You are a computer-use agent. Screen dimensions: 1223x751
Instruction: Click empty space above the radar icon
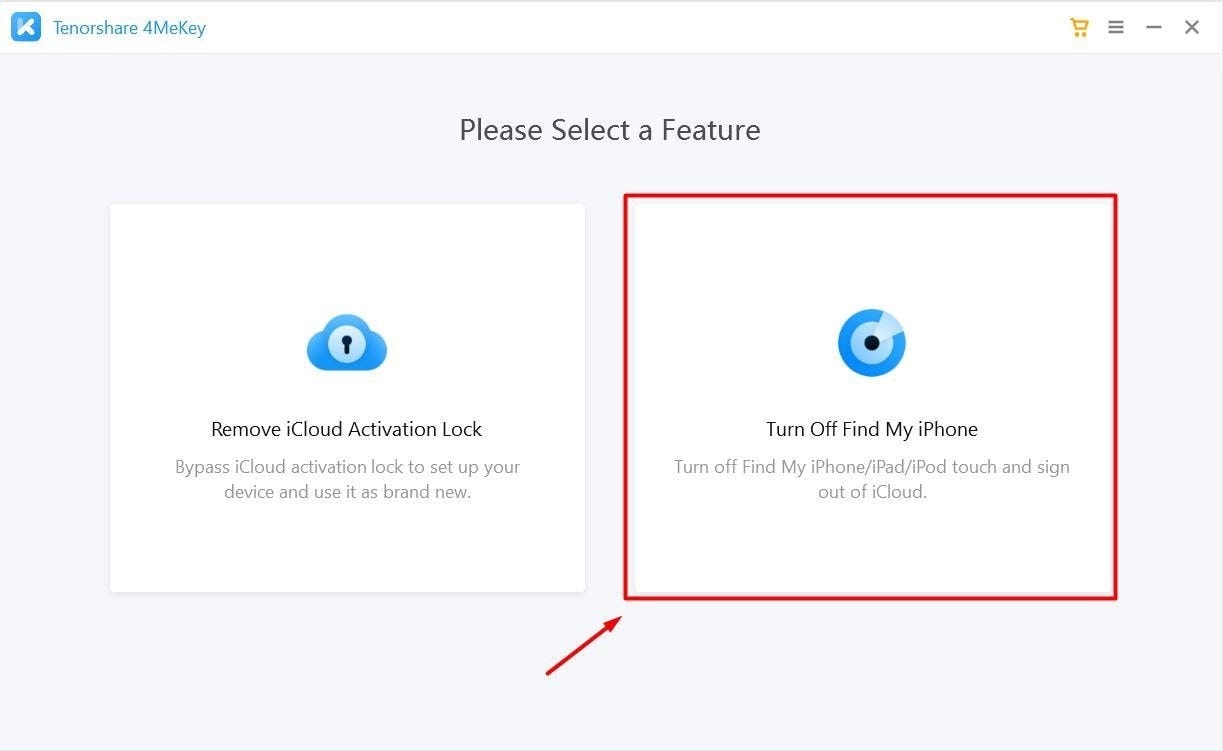point(872,255)
